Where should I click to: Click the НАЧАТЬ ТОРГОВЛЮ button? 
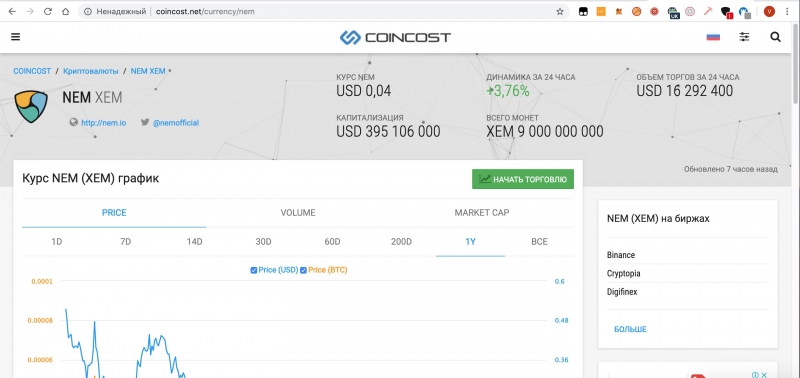point(523,179)
